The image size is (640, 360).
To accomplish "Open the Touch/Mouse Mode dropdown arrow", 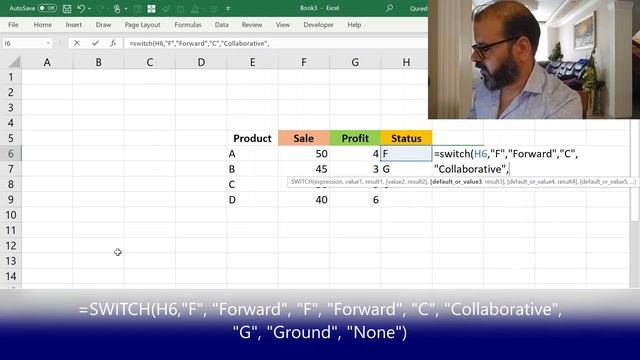I will (x=126, y=9).
